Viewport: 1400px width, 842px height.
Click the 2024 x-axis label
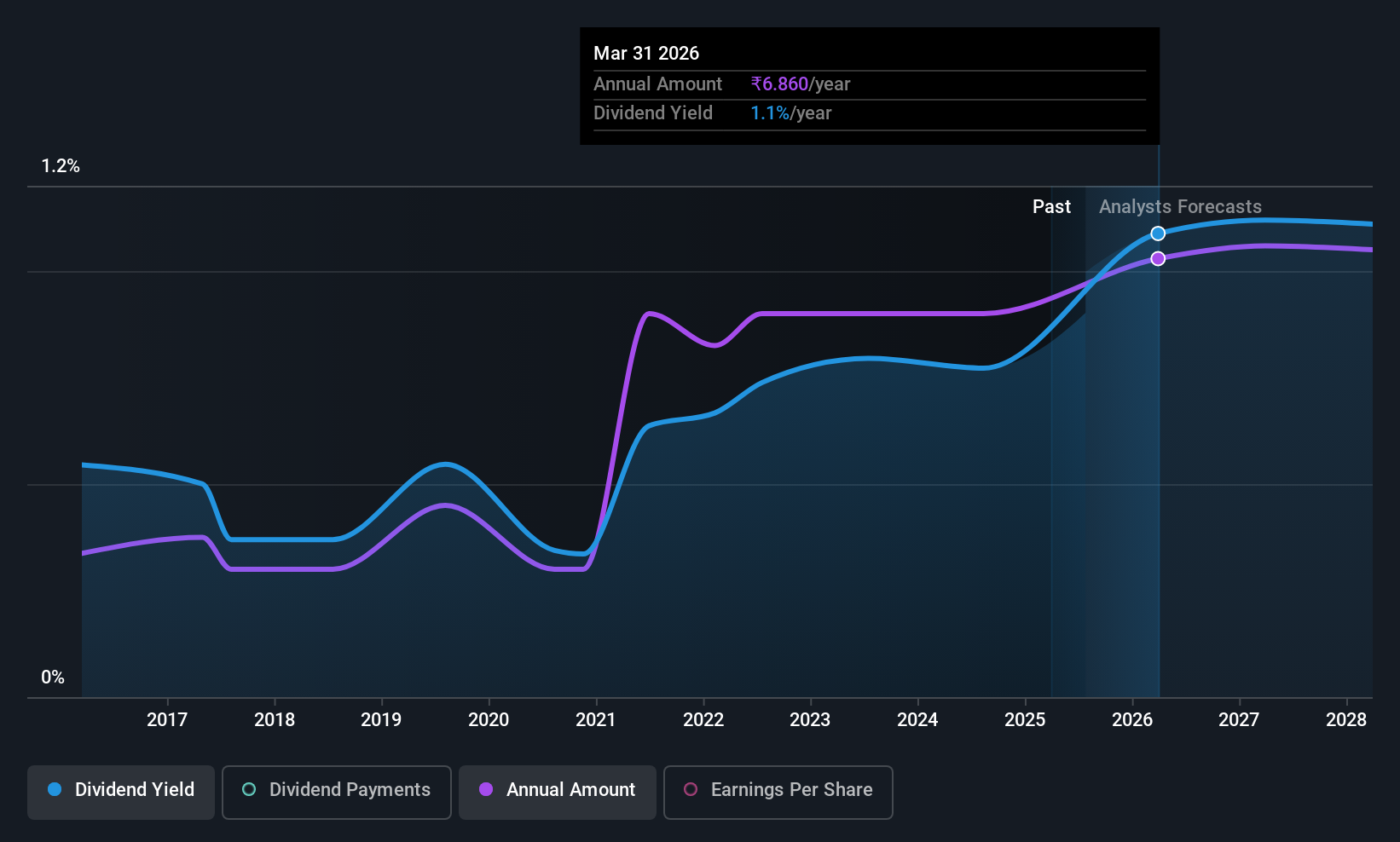pos(917,720)
